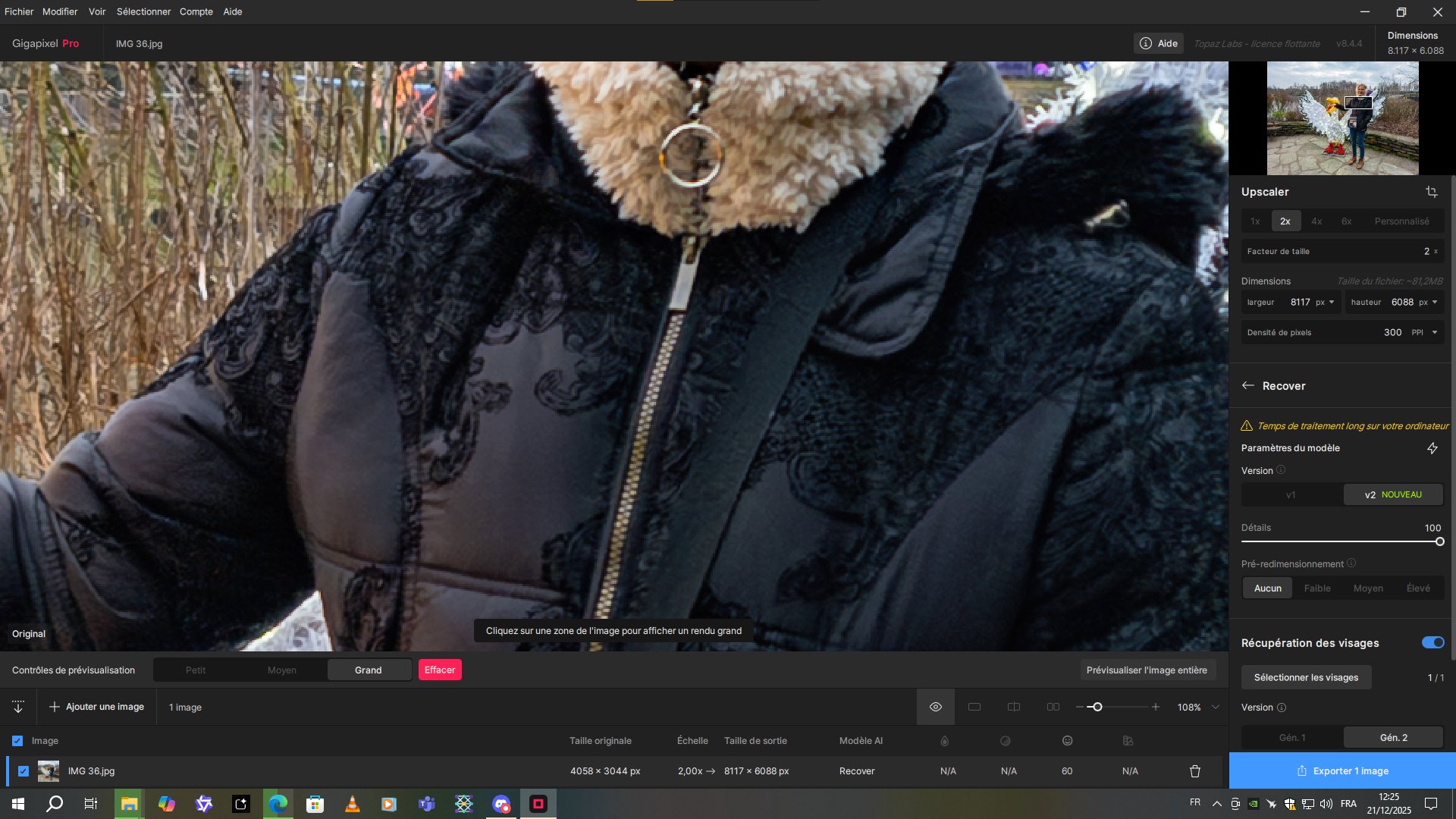Screen dimensions: 1456x819
Task: Expand the 108% zoom level dropdown
Action: (1215, 706)
